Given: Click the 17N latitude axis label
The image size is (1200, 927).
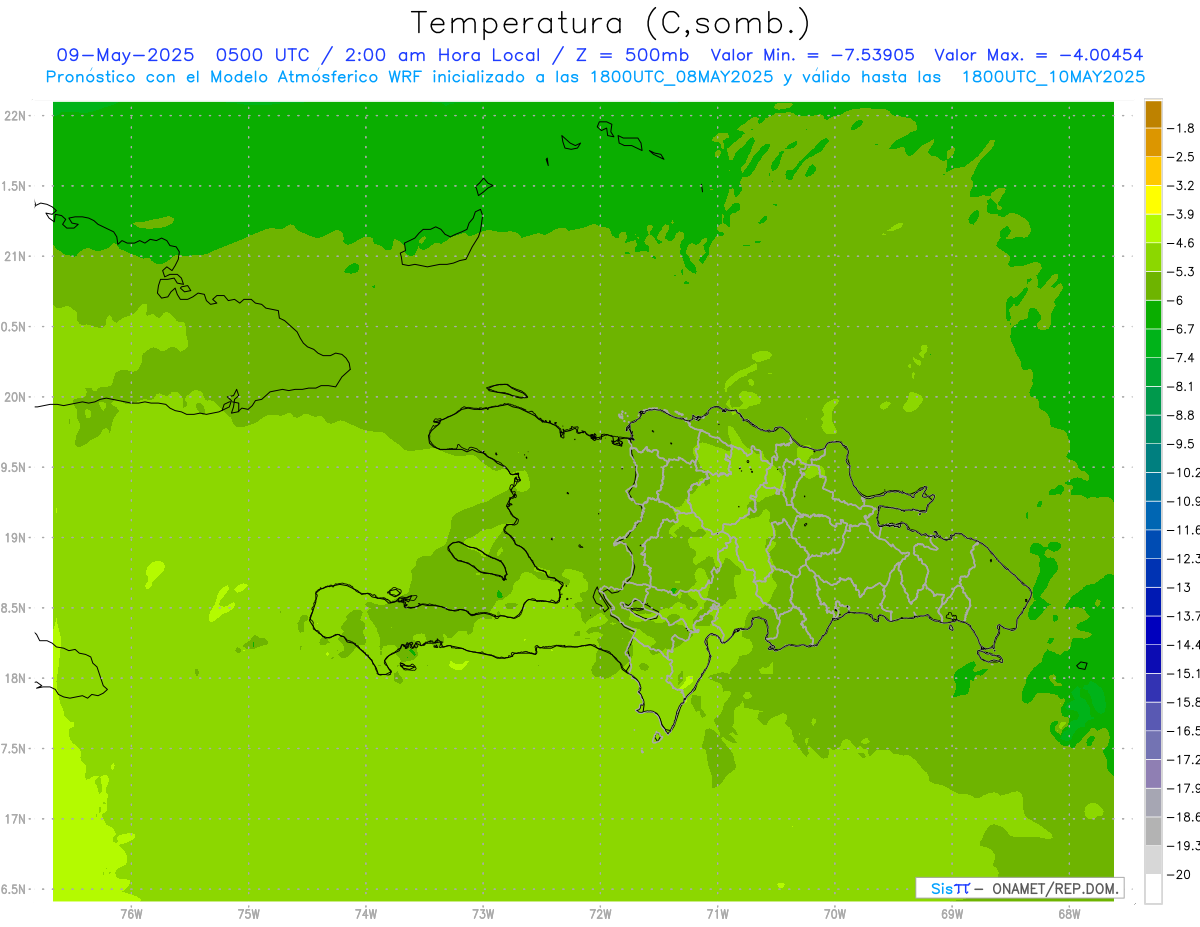Looking at the screenshot, I should point(17,819).
